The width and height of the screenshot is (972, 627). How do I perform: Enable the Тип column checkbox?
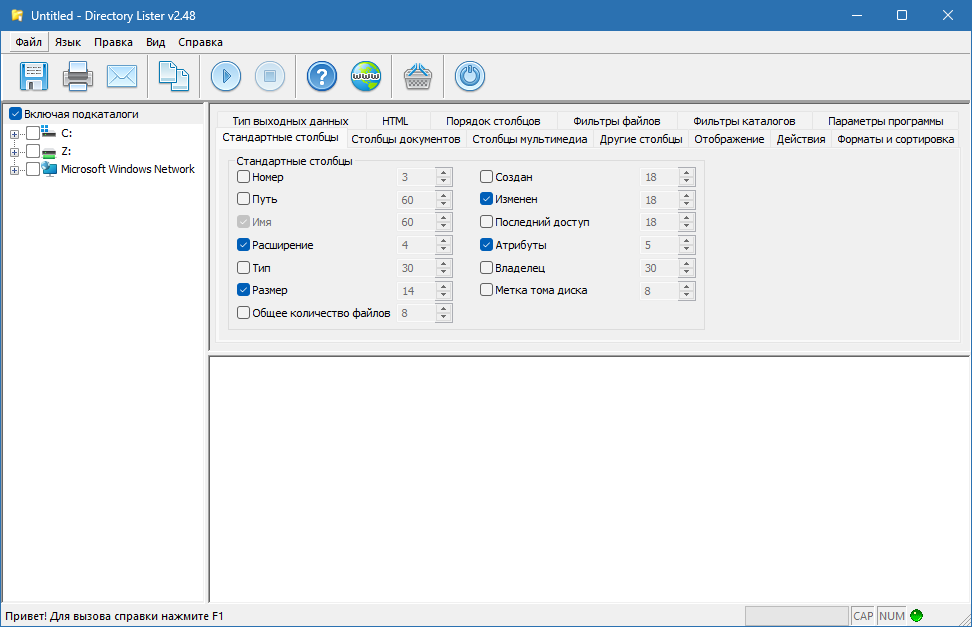pyautogui.click(x=244, y=268)
